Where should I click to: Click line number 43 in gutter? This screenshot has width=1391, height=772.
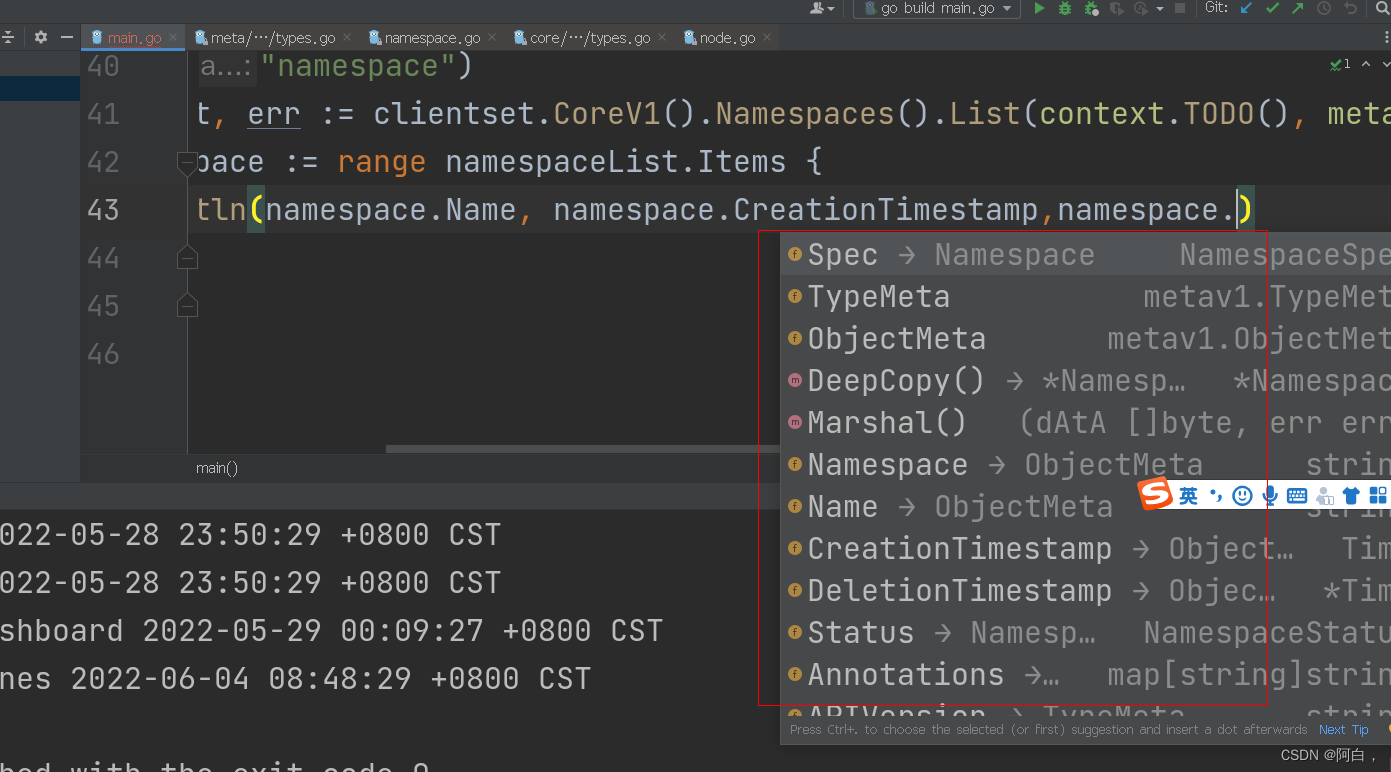click(103, 210)
